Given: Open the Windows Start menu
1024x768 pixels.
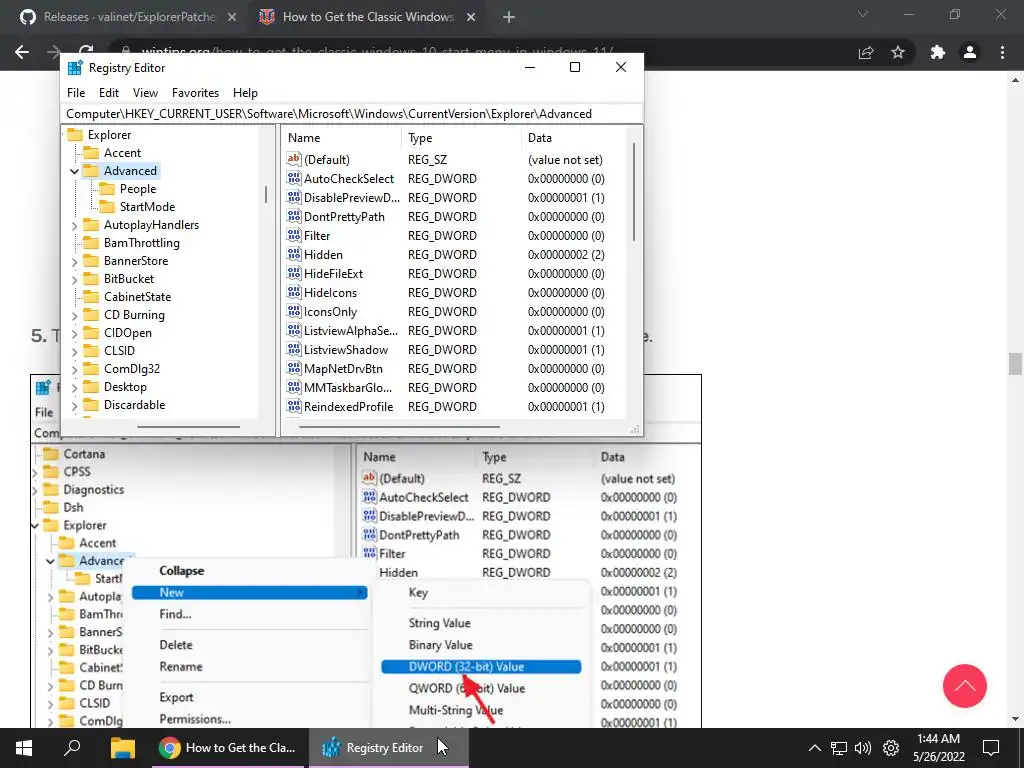Looking at the screenshot, I should tap(24, 748).
